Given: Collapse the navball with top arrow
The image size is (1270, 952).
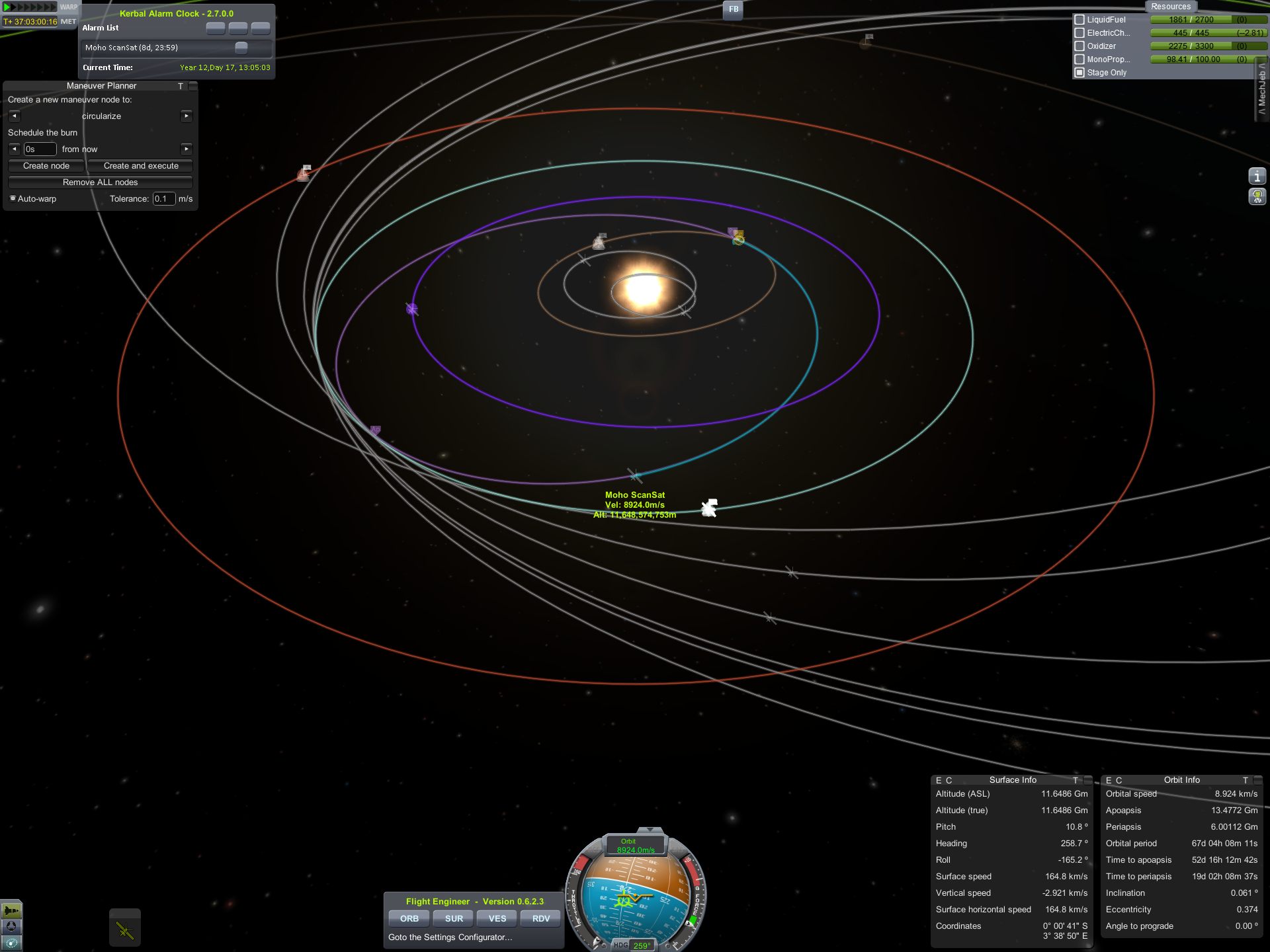Looking at the screenshot, I should tap(650, 829).
